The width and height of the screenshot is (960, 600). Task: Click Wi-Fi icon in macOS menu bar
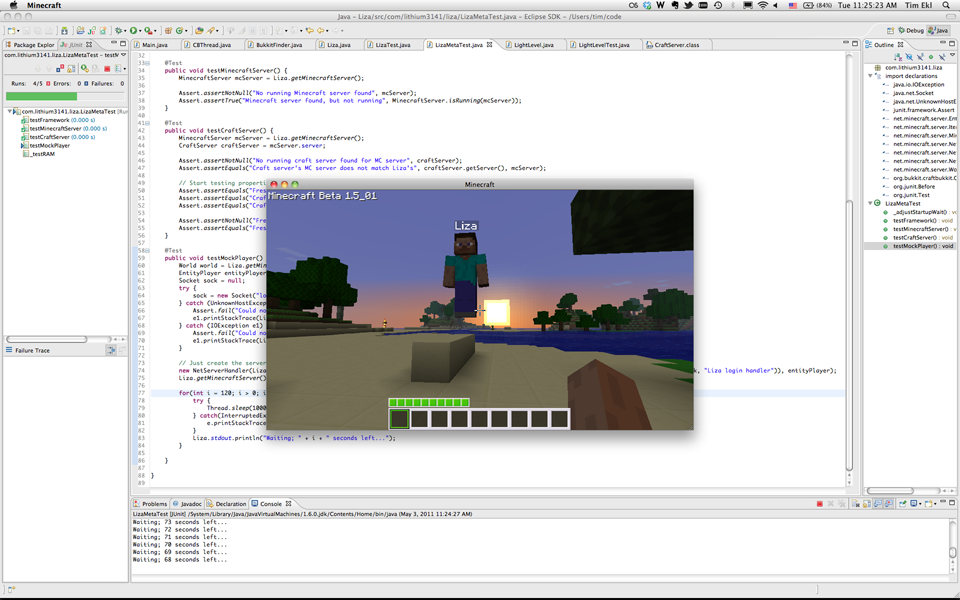pyautogui.click(x=762, y=5)
